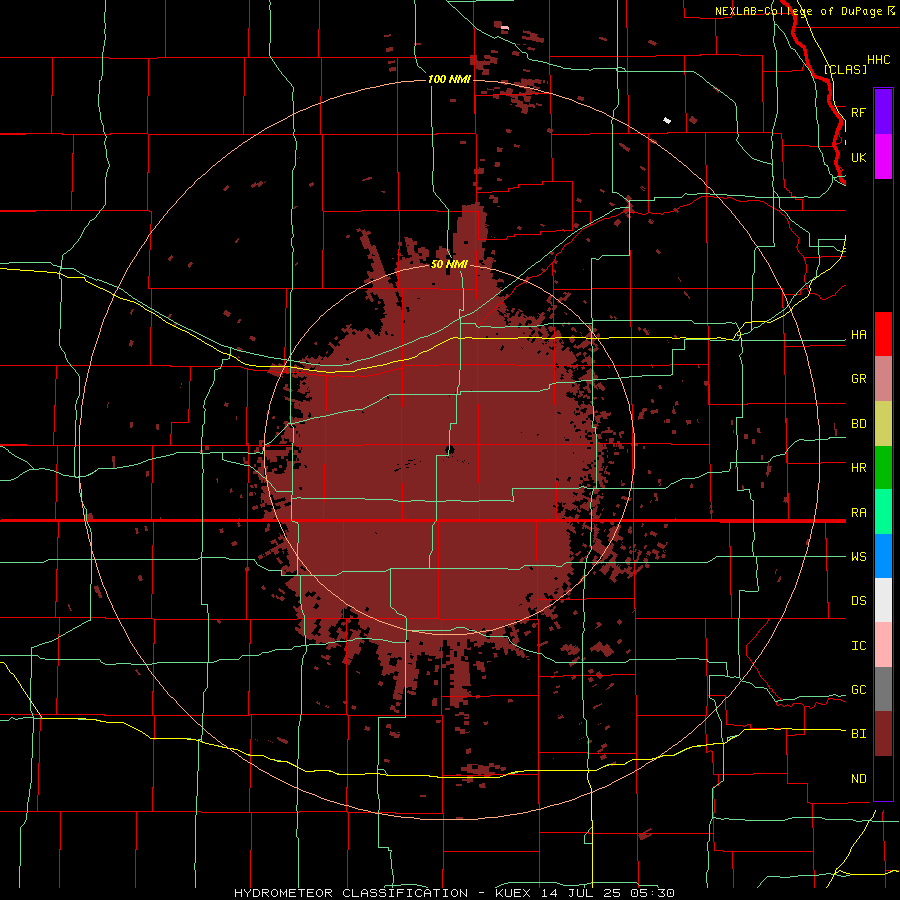The height and width of the screenshot is (900, 900).
Task: Click the BD legend label
Action: click(859, 424)
